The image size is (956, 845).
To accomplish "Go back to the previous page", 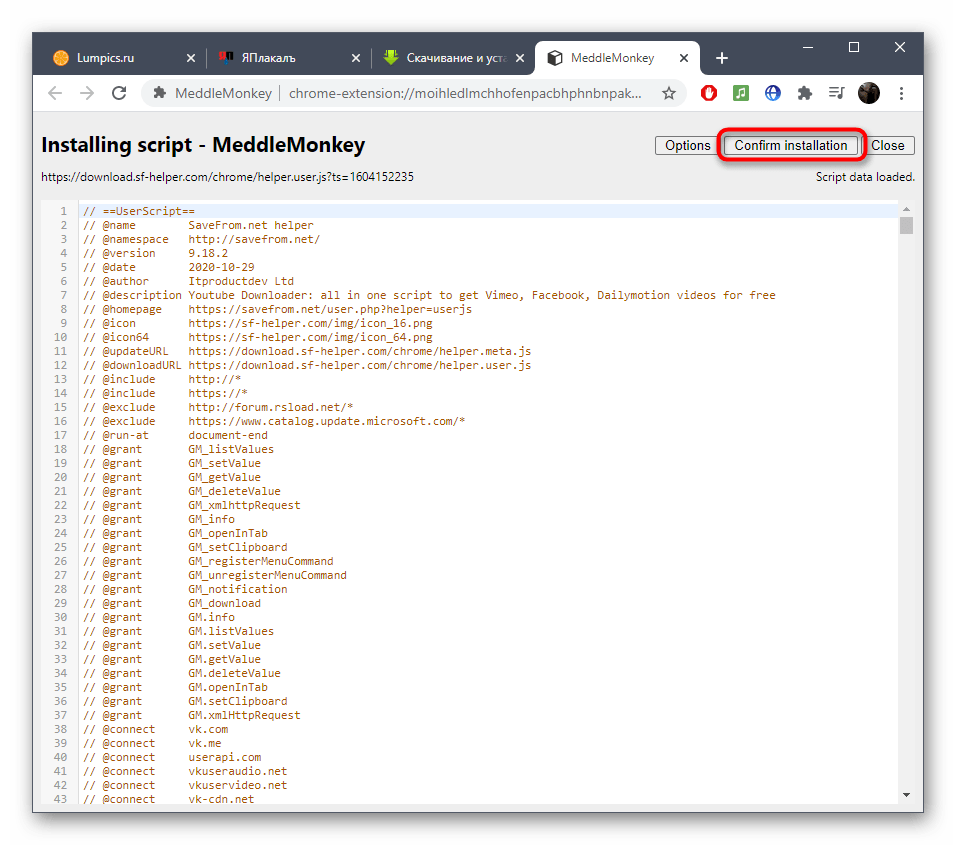I will [55, 93].
